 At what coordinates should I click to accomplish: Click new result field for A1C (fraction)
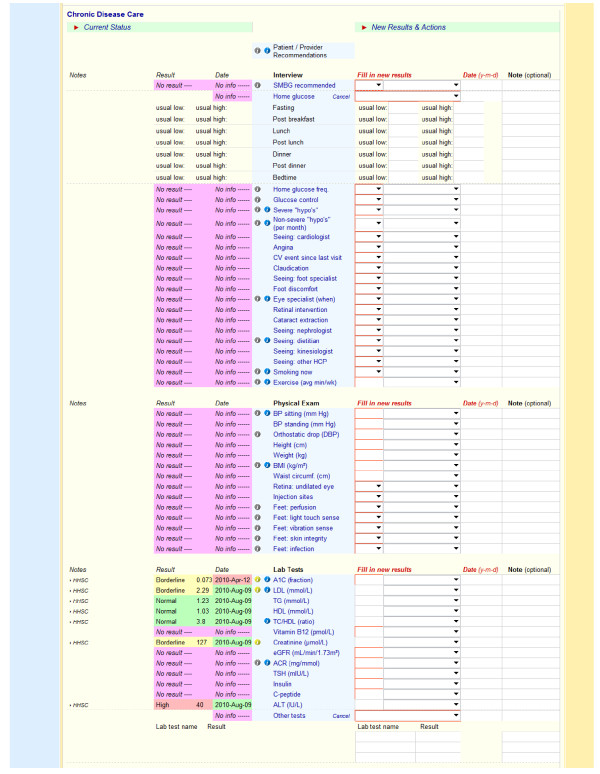click(369, 580)
